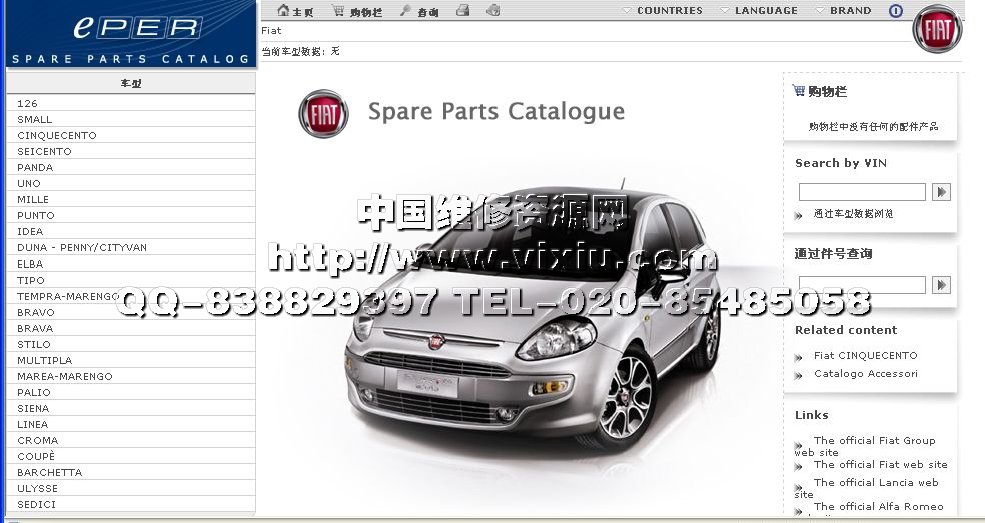Image resolution: width=985 pixels, height=523 pixels.
Task: Click the round Fiat logo at top right
Action: 937,30
